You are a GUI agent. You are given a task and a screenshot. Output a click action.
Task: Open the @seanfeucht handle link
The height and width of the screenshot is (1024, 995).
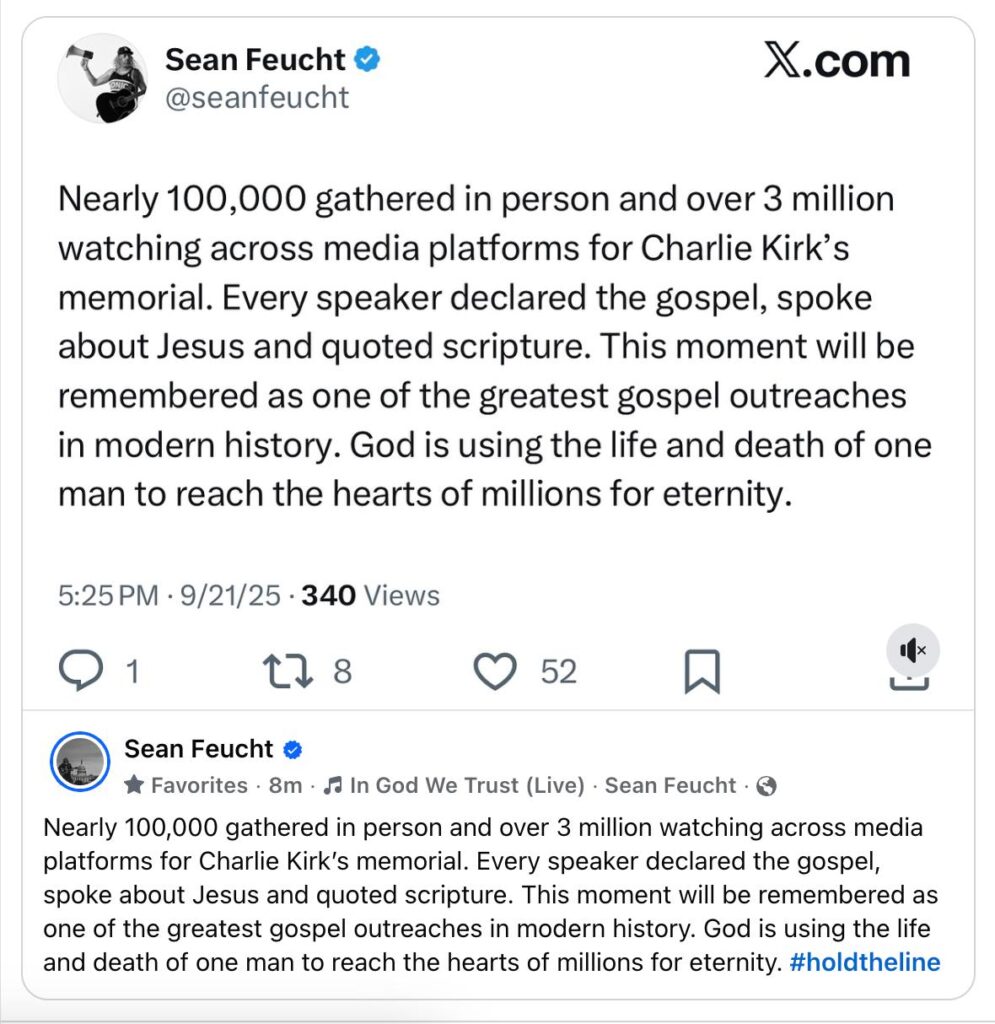(x=257, y=97)
